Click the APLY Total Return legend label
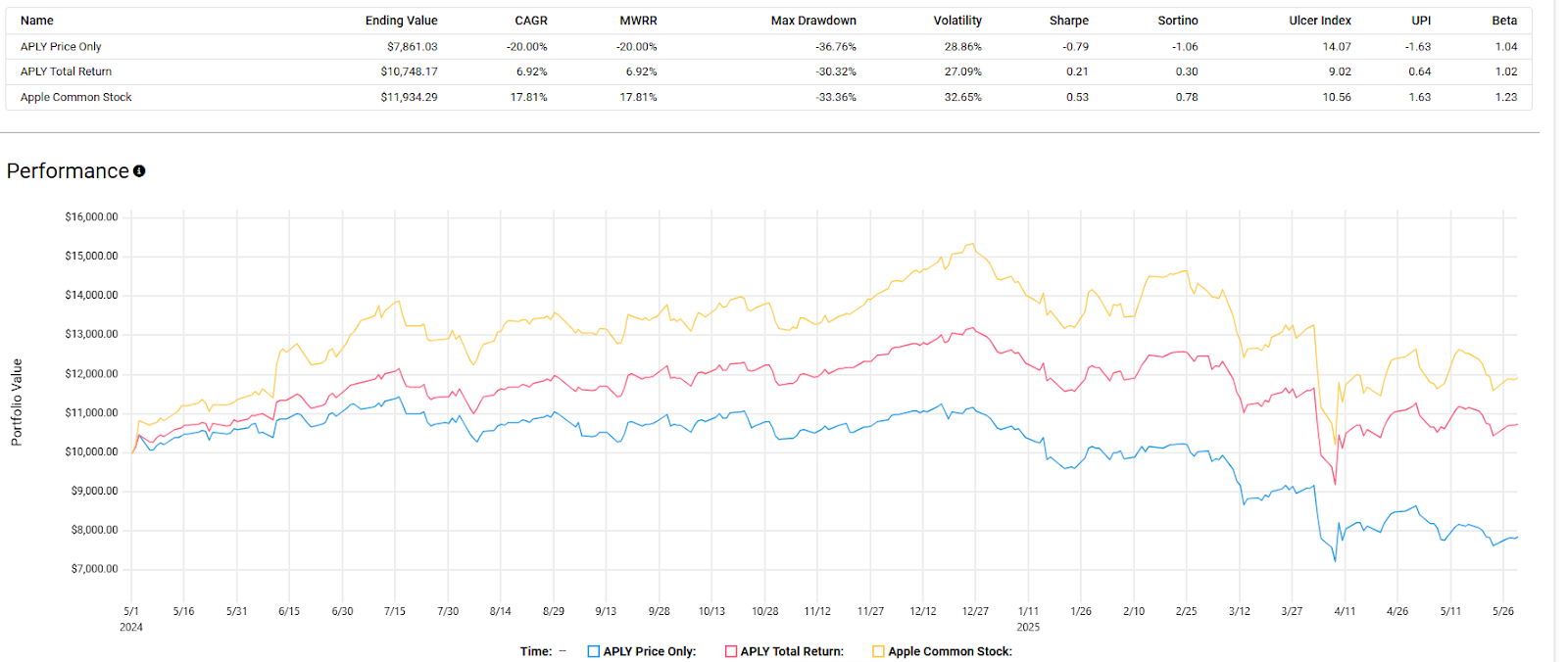1568x662 pixels. click(x=792, y=651)
